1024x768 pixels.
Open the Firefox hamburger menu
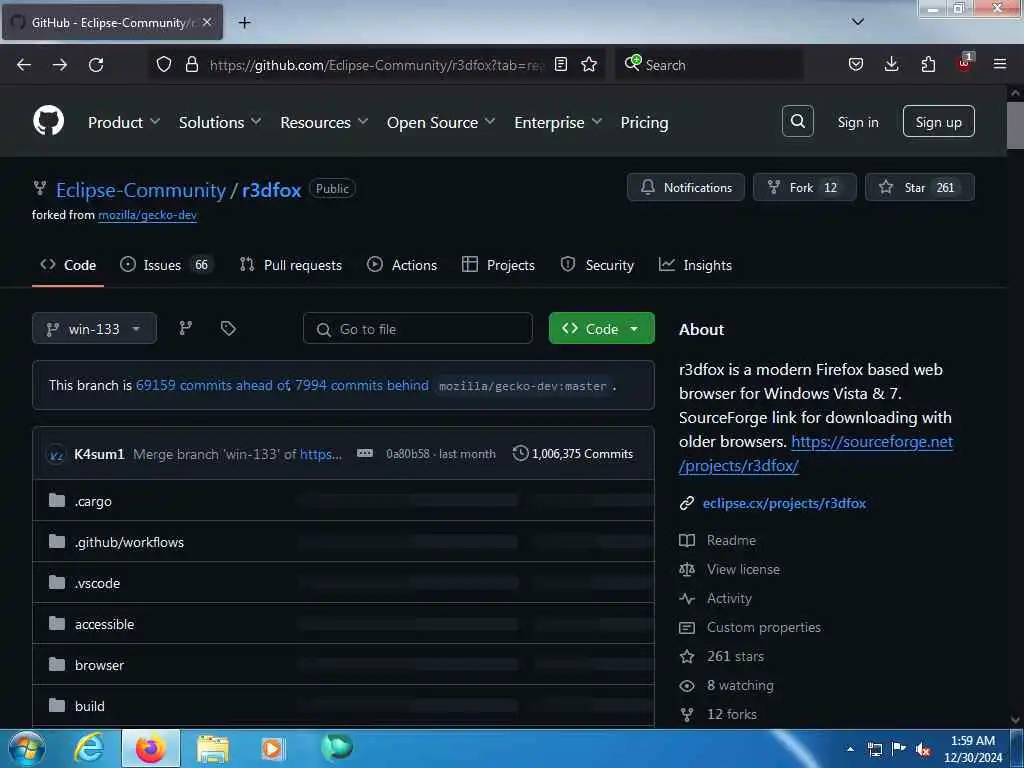[x=1000, y=64]
